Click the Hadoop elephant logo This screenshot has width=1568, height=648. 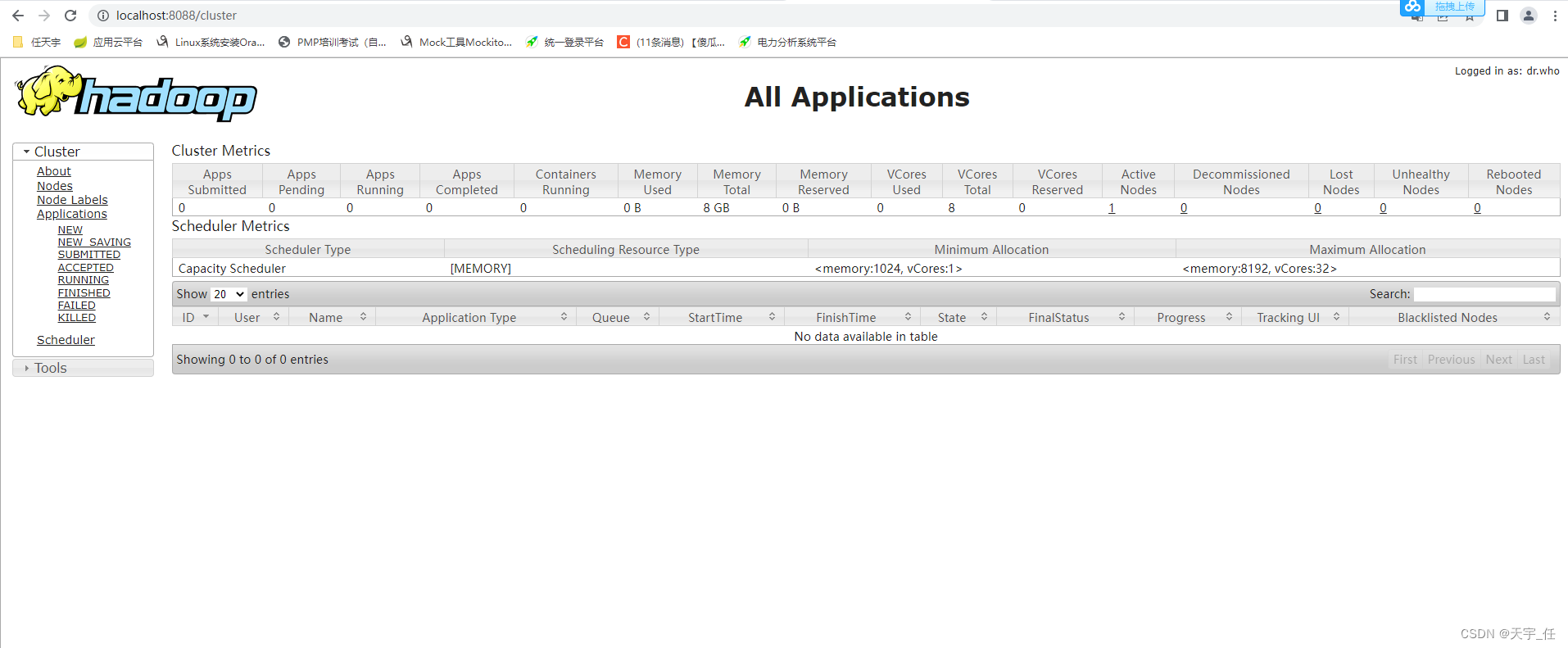(136, 94)
